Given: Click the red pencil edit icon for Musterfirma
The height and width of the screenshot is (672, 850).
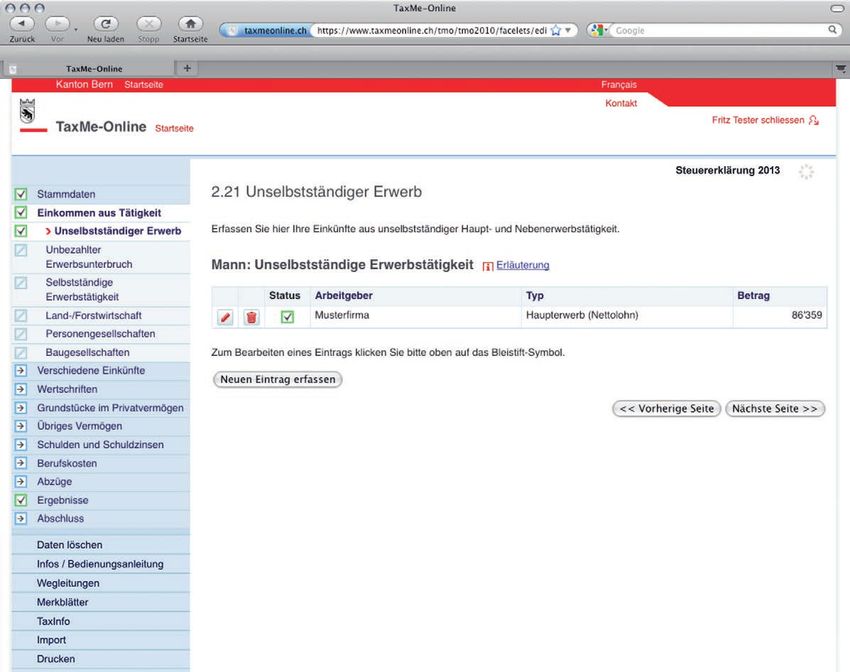Looking at the screenshot, I should pyautogui.click(x=225, y=317).
